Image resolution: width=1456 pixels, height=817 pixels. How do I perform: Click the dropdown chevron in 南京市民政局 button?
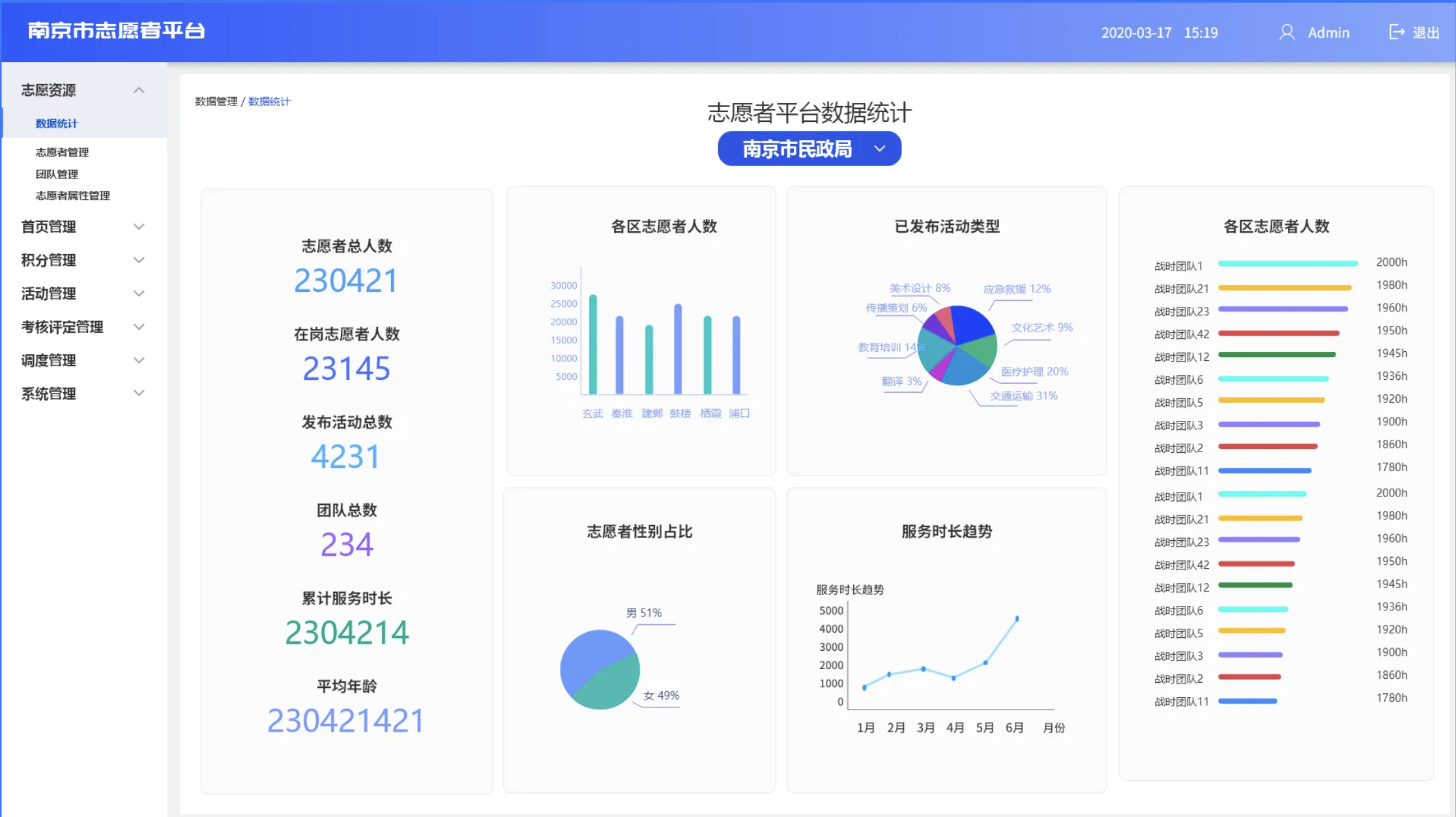tap(879, 149)
